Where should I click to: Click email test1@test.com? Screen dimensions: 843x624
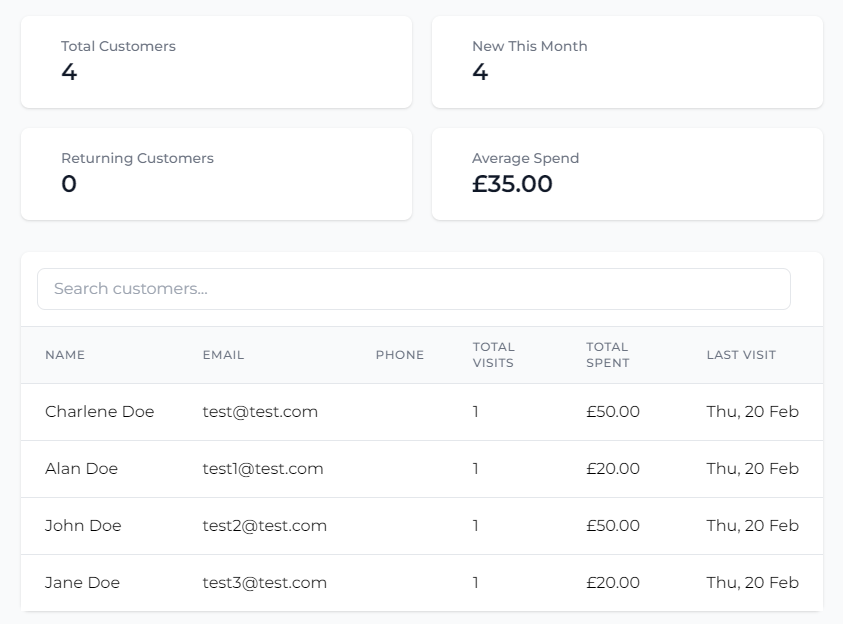click(x=263, y=469)
